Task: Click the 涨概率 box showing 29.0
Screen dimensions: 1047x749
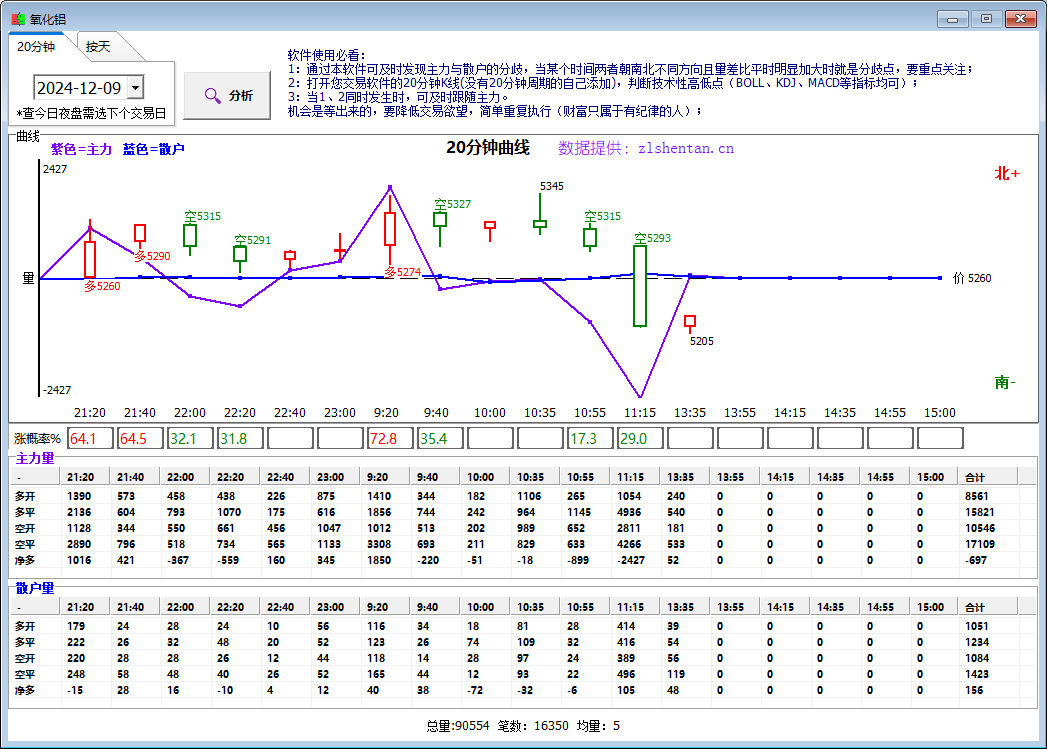Action: [640, 439]
